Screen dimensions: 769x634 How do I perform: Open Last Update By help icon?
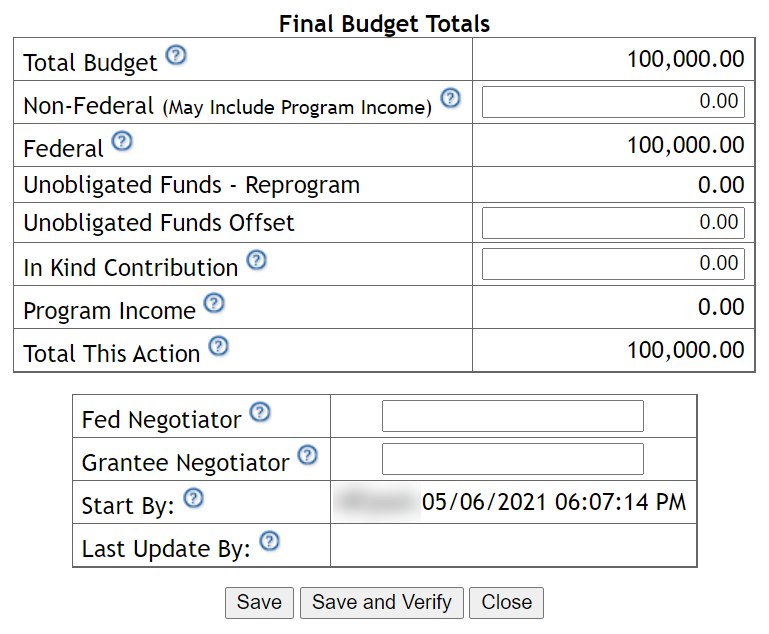(269, 542)
